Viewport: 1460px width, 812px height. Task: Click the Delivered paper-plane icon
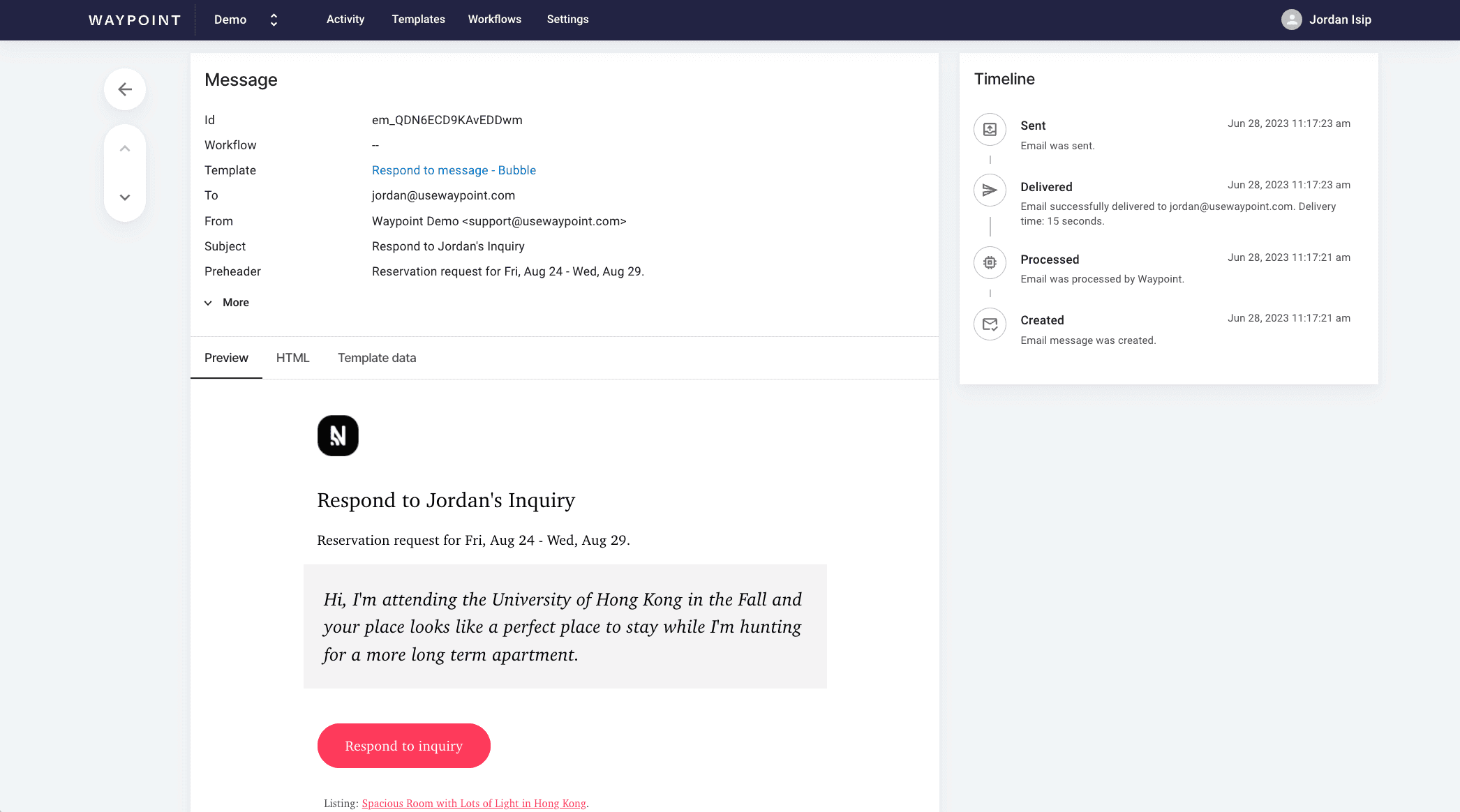[x=990, y=190]
